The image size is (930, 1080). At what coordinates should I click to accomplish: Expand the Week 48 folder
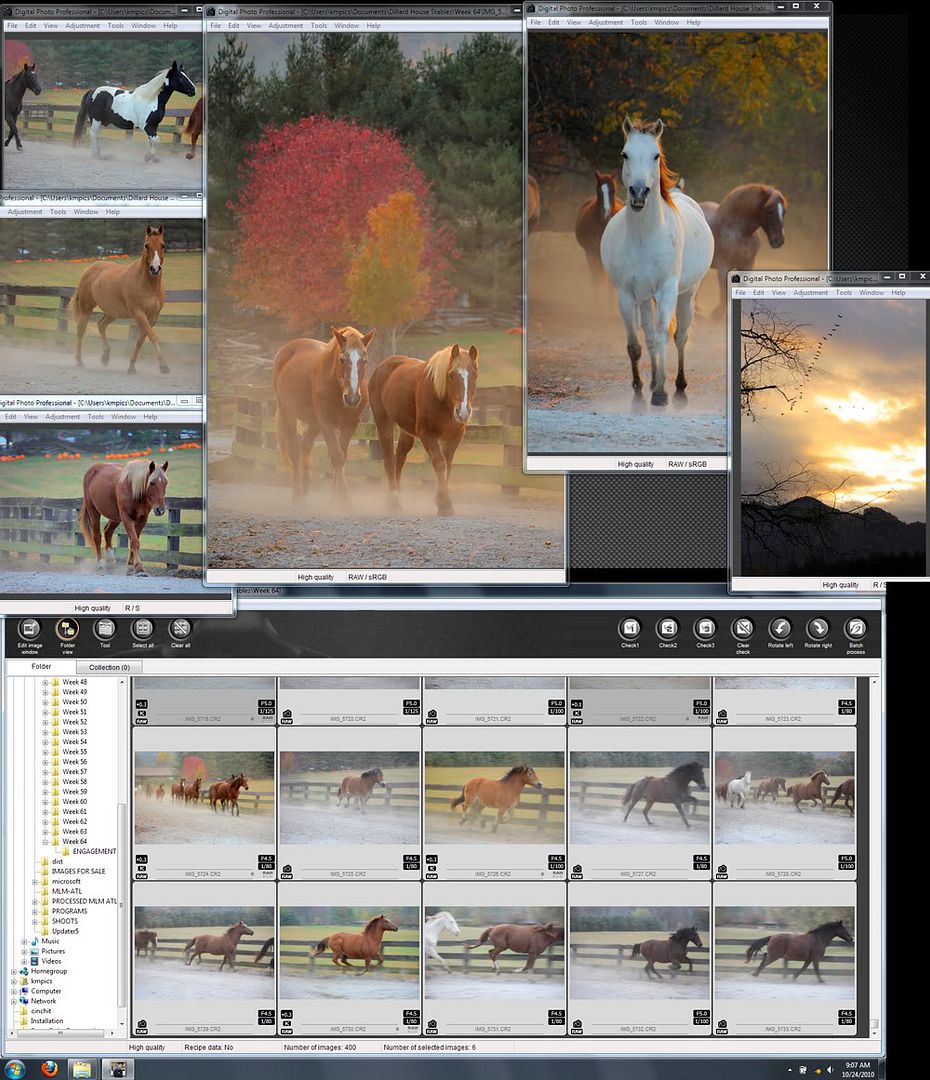[x=45, y=683]
